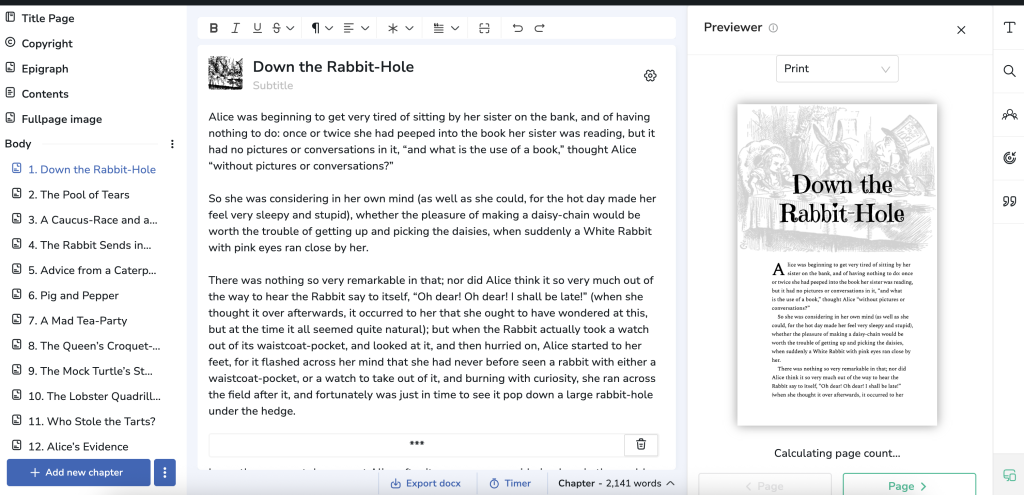Insert a full-screen split element
This screenshot has width=1024, height=495.
pos(484,28)
